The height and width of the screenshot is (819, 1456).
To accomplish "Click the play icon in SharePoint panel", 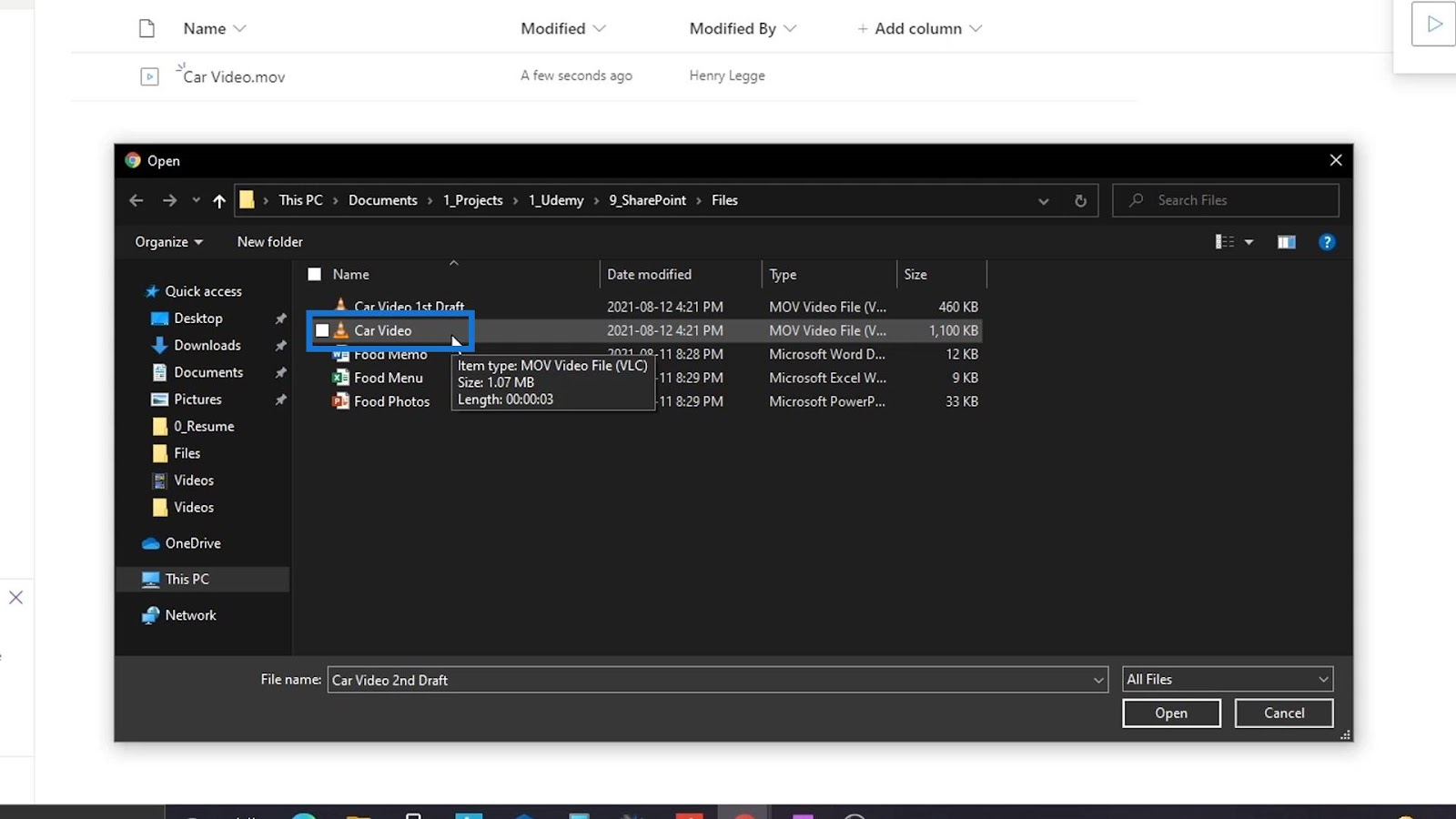I will 1434,24.
